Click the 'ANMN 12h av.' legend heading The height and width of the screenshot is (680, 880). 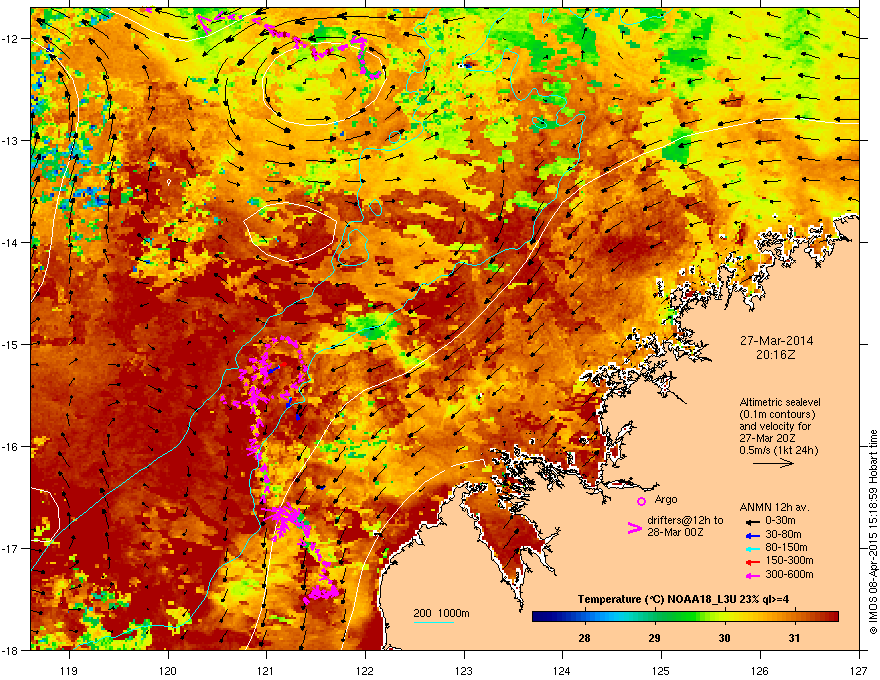point(774,507)
